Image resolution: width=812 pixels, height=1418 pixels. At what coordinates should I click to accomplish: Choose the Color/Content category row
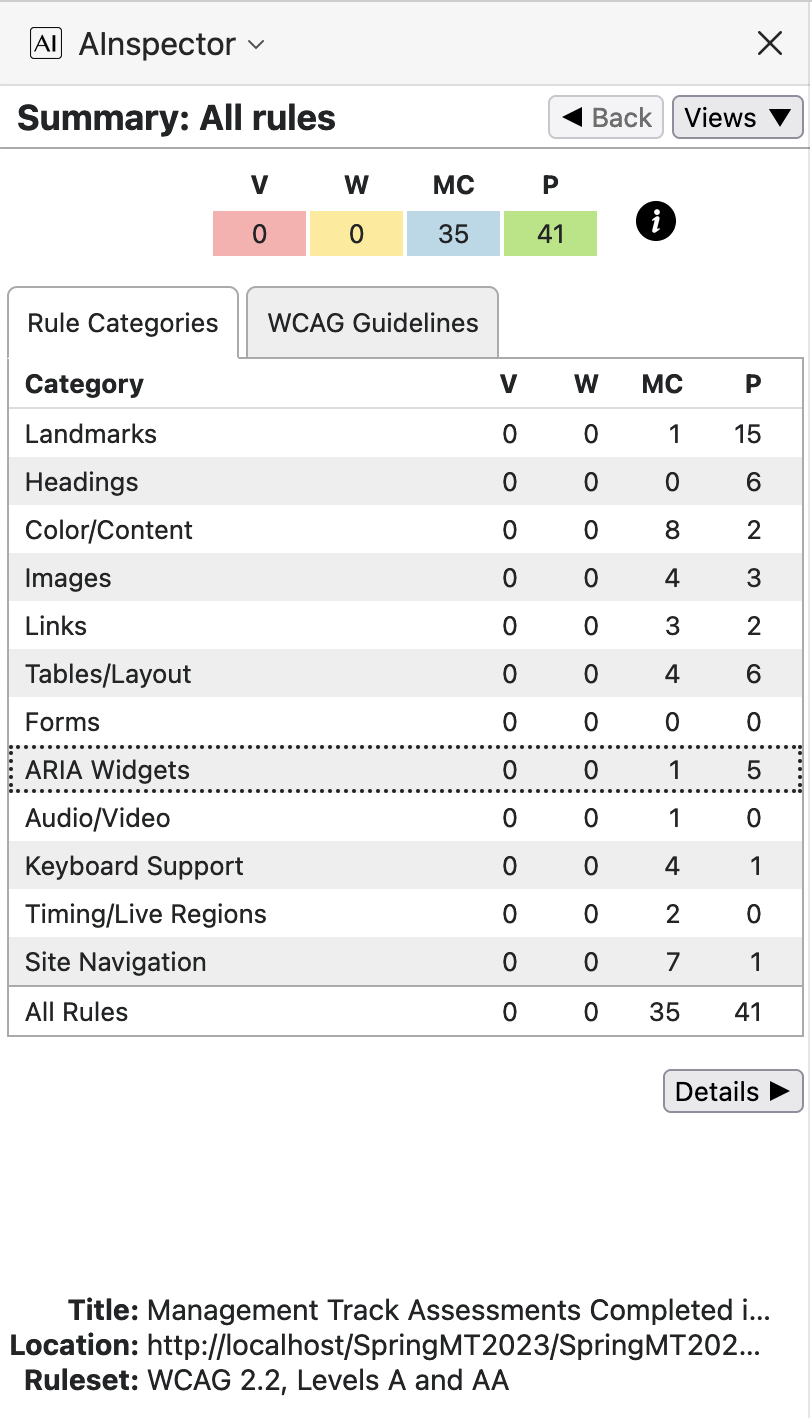(405, 530)
